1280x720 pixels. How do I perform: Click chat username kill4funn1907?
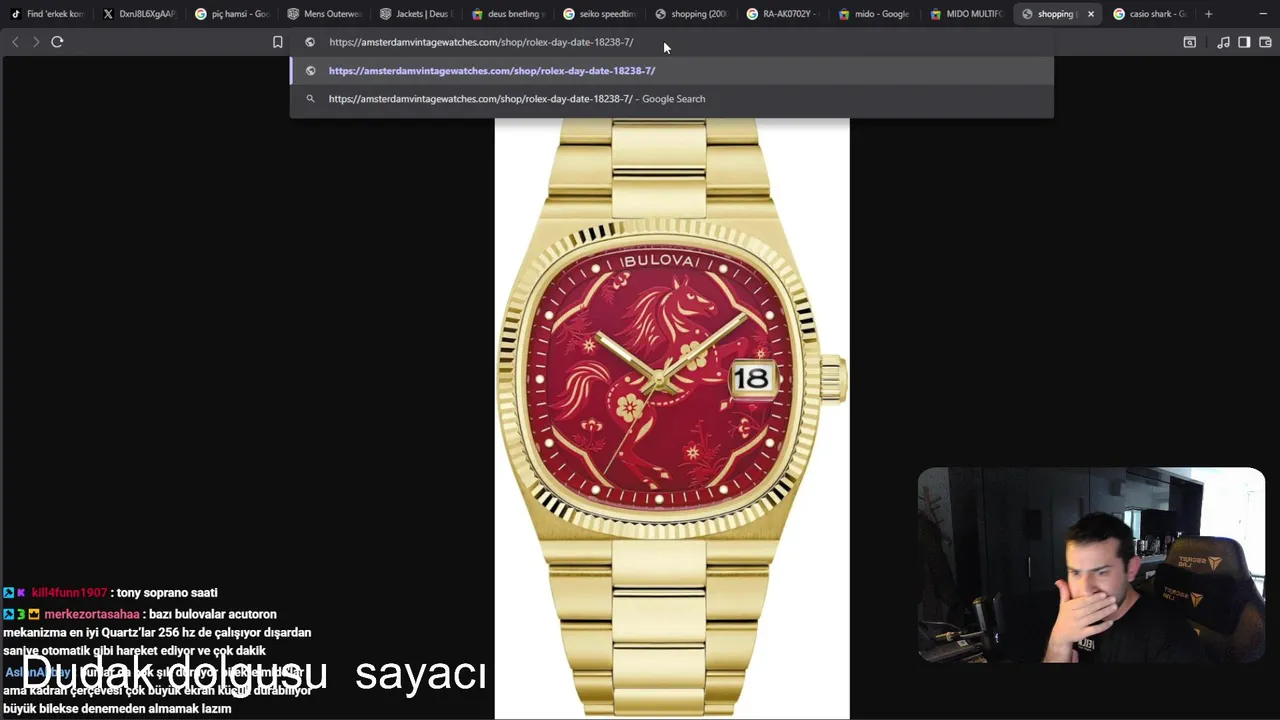click(69, 593)
